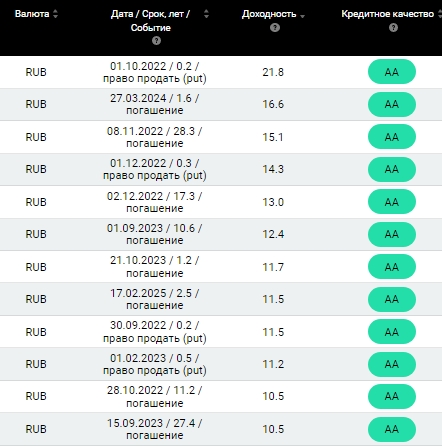Sort table by Валюта column arrows
Screen dimensions: 442x446
pyautogui.click(x=55, y=14)
